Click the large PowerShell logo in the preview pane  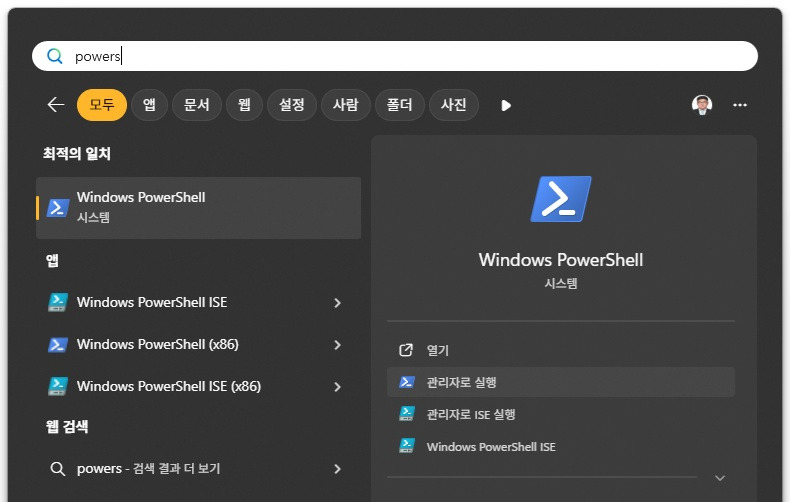tap(561, 199)
